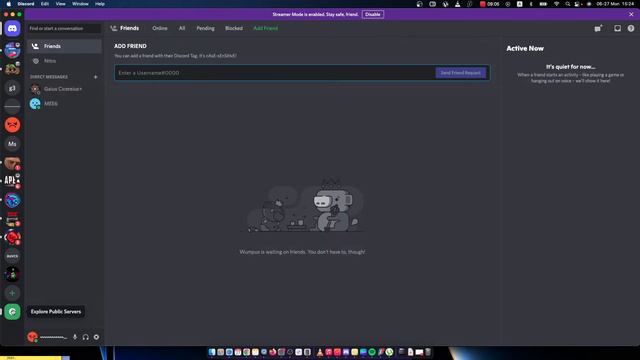Switch to the Online tab
This screenshot has height=360, width=640.
point(160,28)
